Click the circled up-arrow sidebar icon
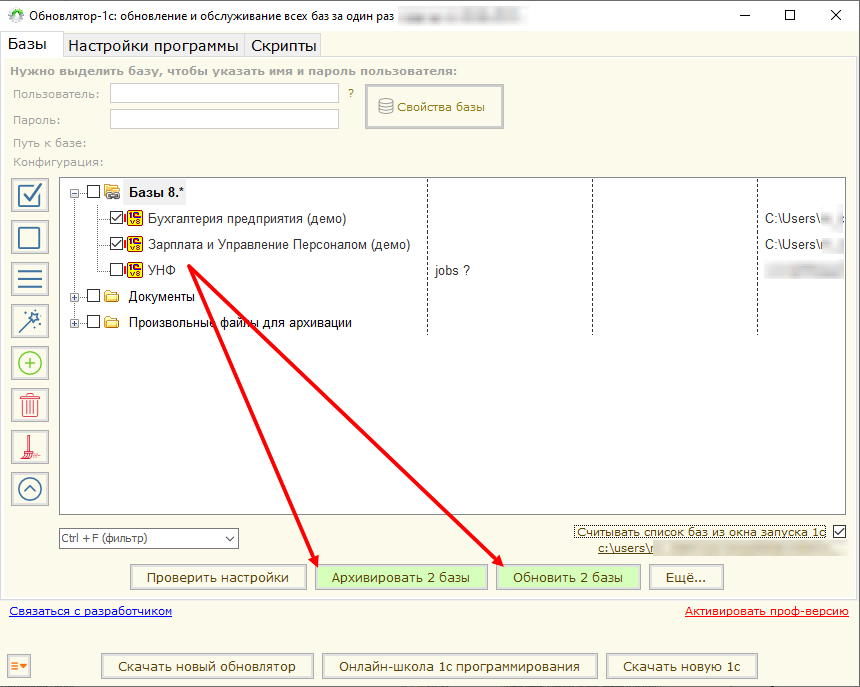Viewport: 860px width, 687px height. tap(30, 489)
